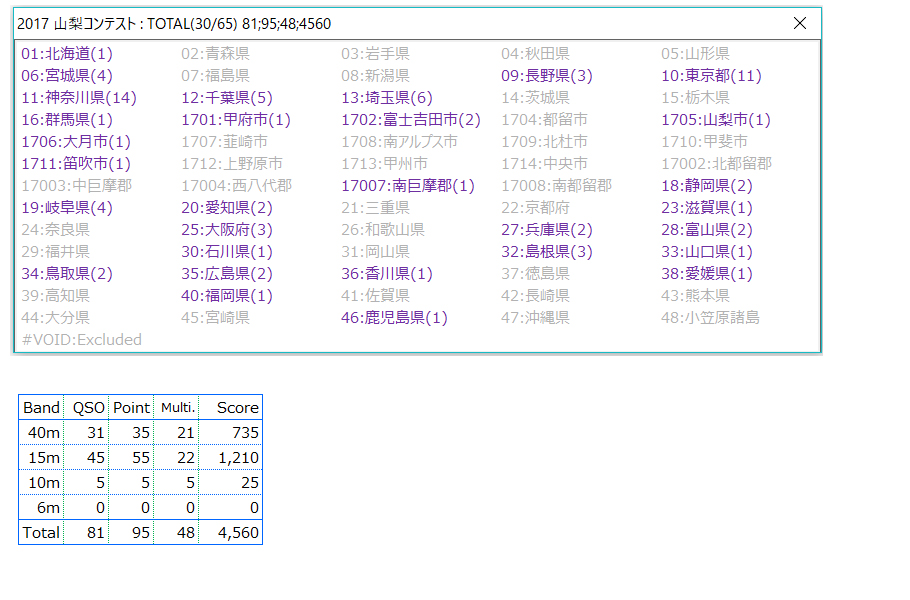Click the 15m score cell 1,210
Viewport: 910px width, 600px height.
coord(236,457)
